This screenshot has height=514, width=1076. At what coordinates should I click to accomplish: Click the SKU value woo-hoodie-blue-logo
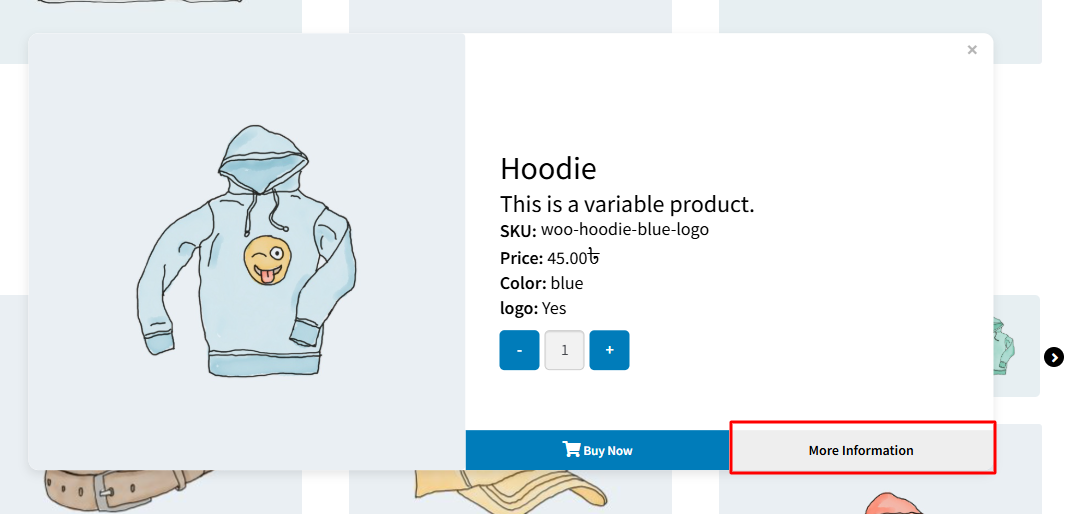624,230
